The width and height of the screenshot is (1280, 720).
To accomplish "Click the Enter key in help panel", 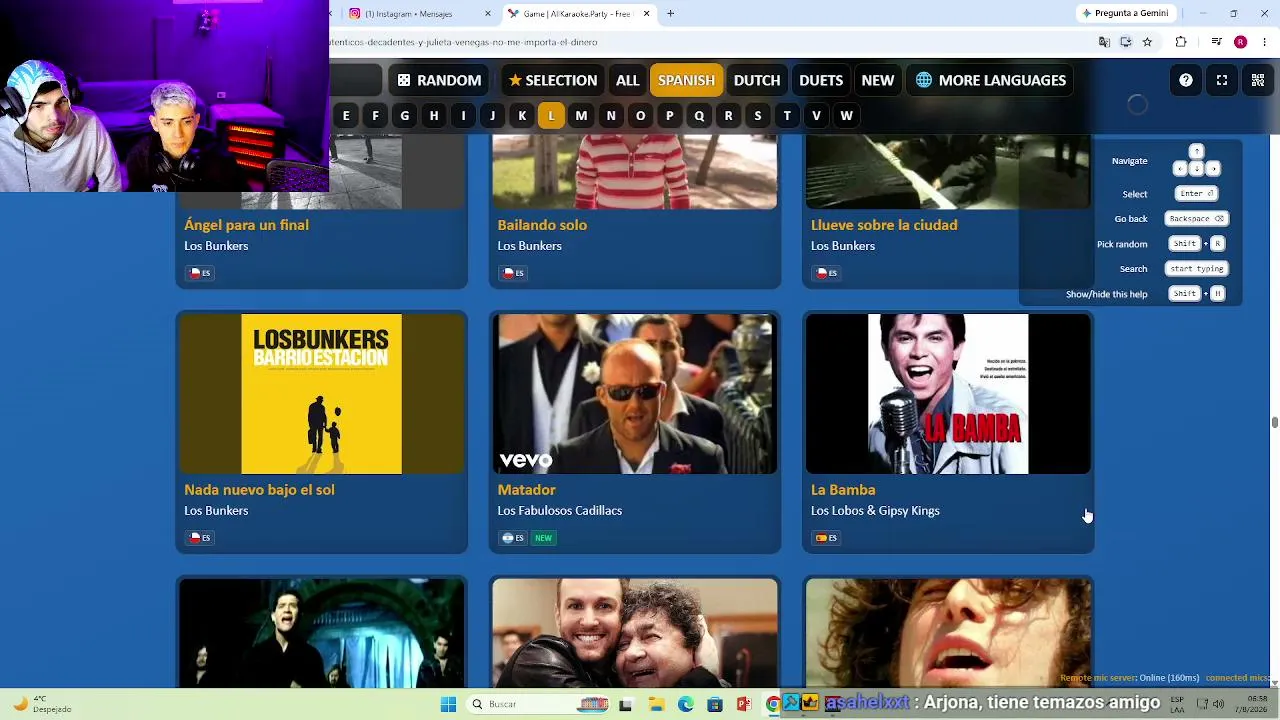I will 1197,194.
